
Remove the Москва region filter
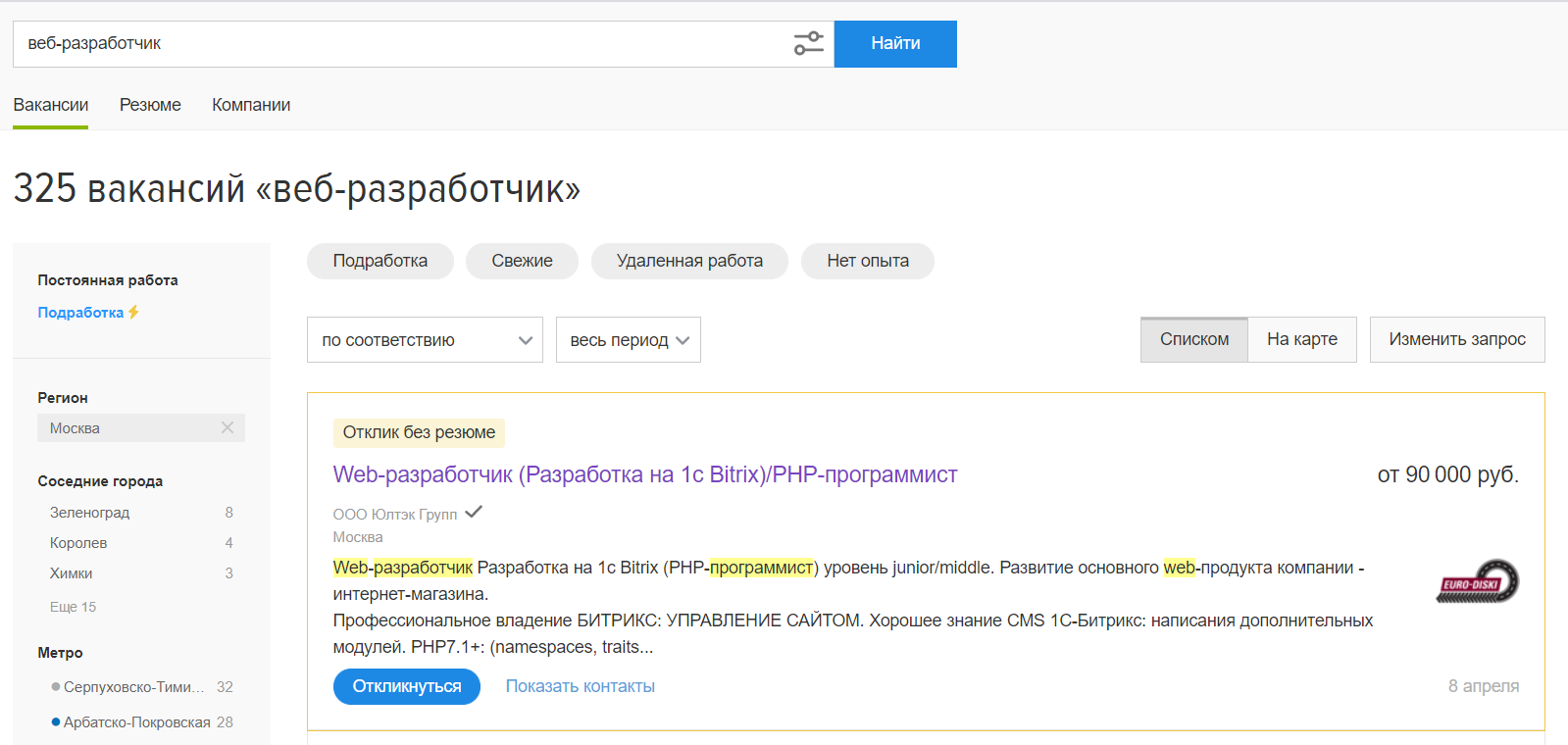pyautogui.click(x=228, y=427)
